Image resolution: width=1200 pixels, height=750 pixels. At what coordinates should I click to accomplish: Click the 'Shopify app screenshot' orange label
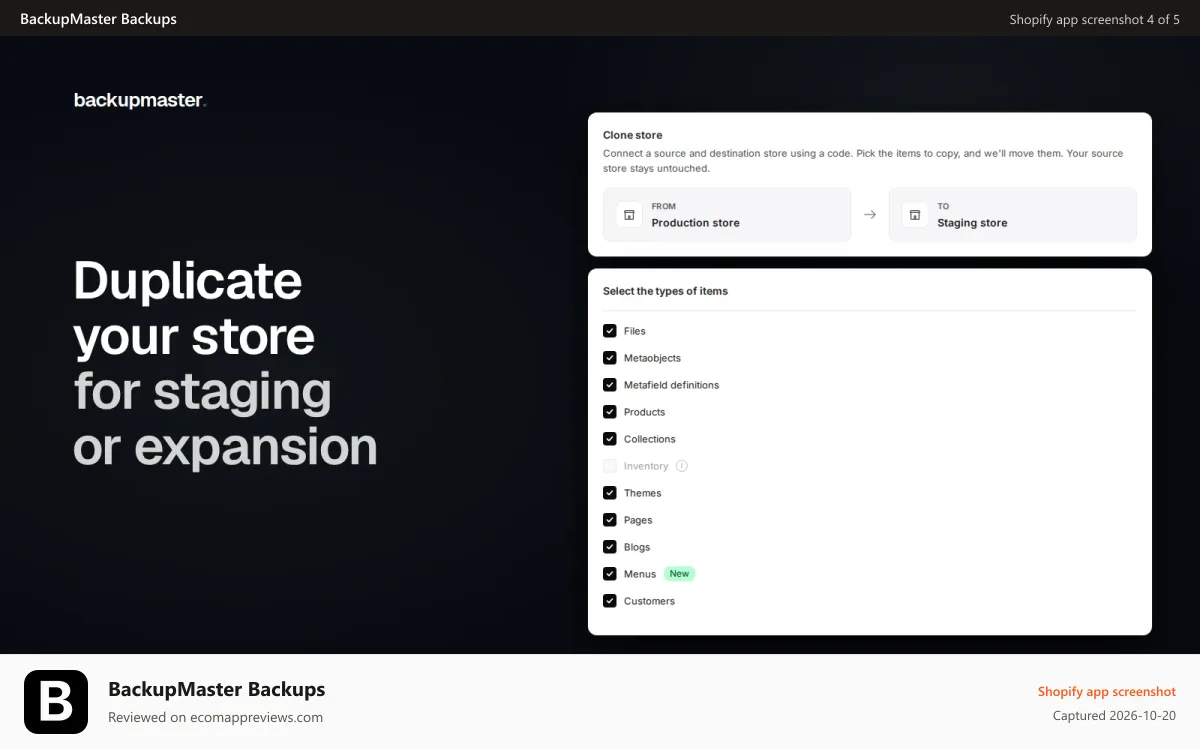click(x=1107, y=691)
